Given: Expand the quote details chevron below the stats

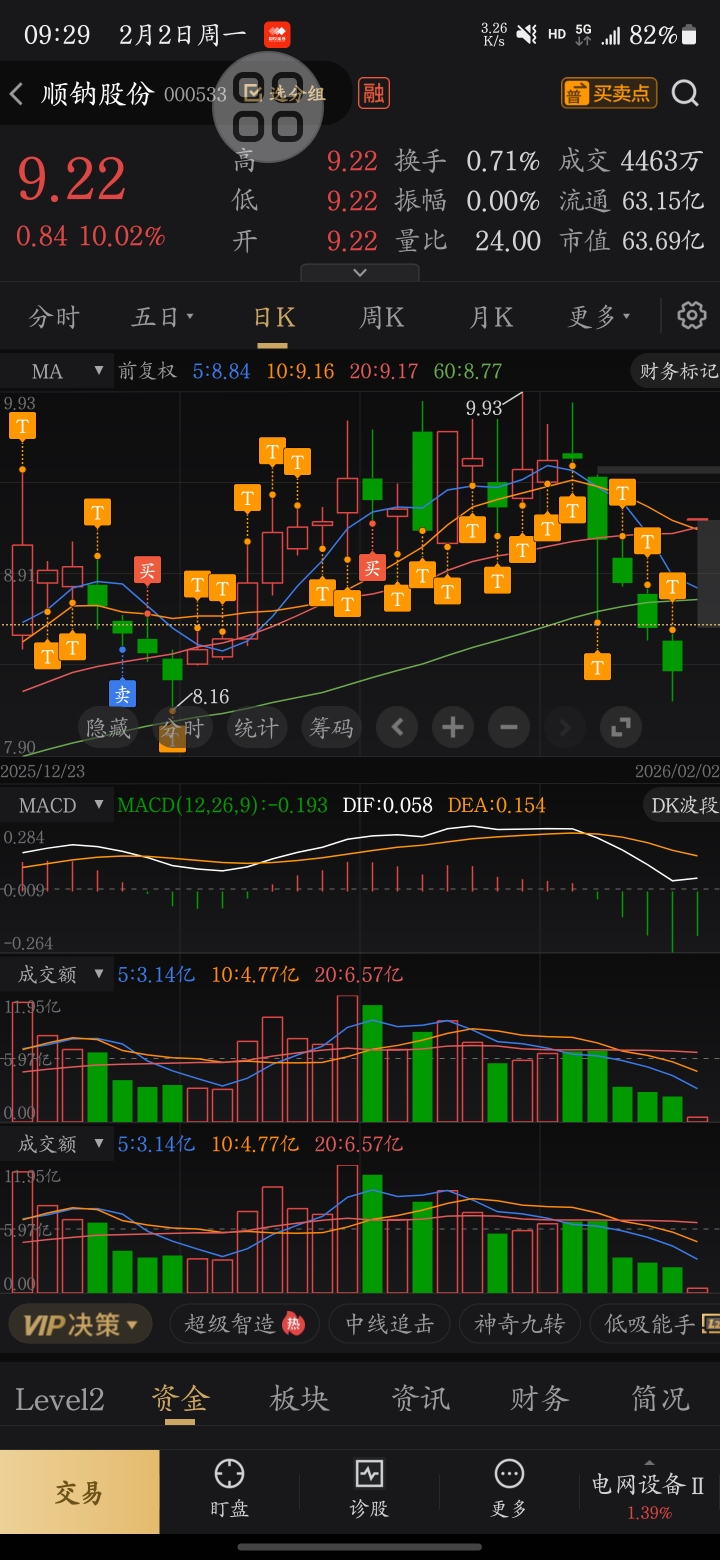Looking at the screenshot, I should (x=360, y=272).
